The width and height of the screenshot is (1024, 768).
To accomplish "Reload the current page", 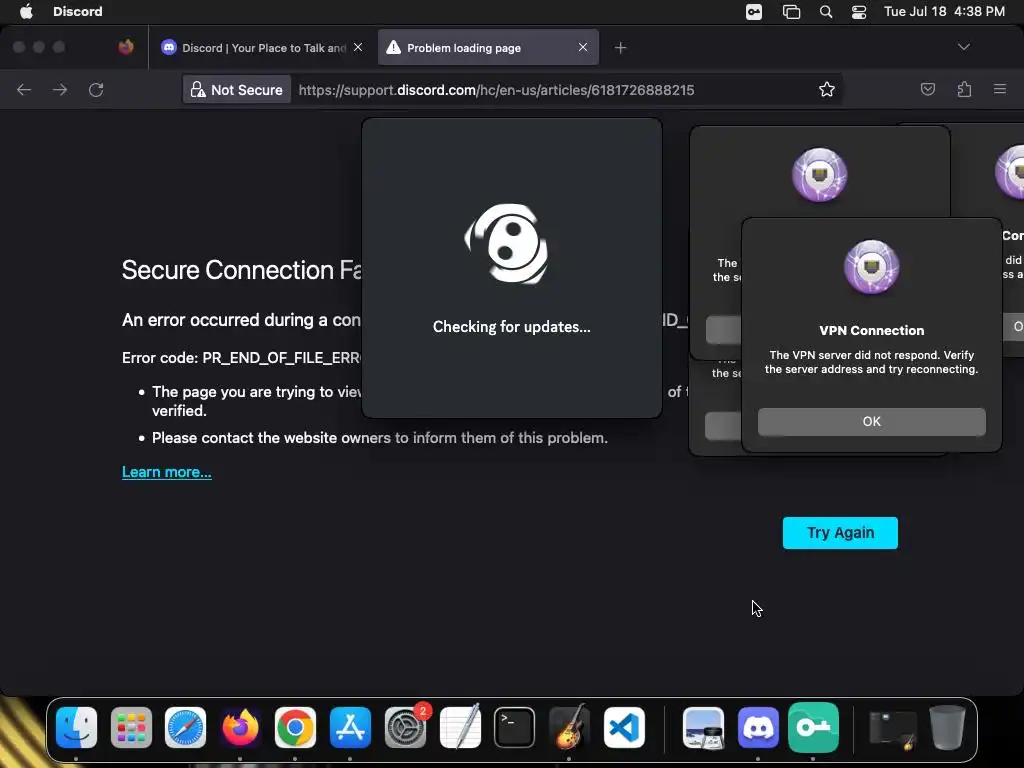I will [96, 89].
